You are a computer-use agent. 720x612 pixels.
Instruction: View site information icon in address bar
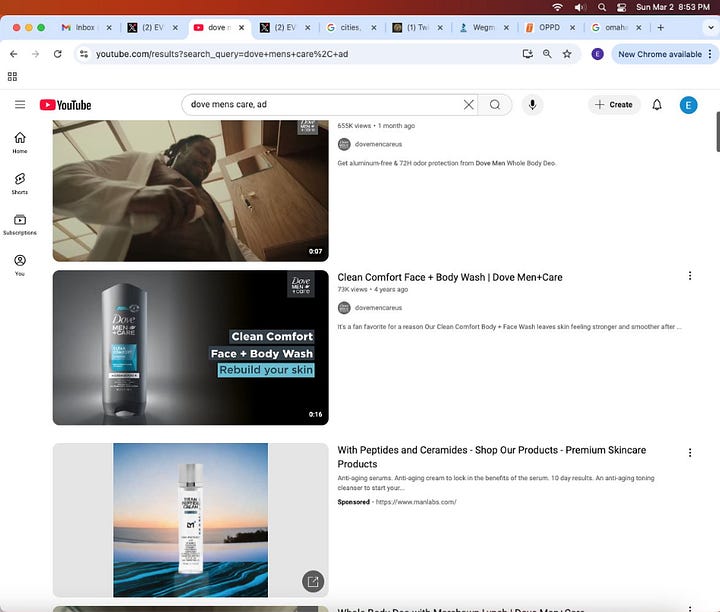coord(84,54)
